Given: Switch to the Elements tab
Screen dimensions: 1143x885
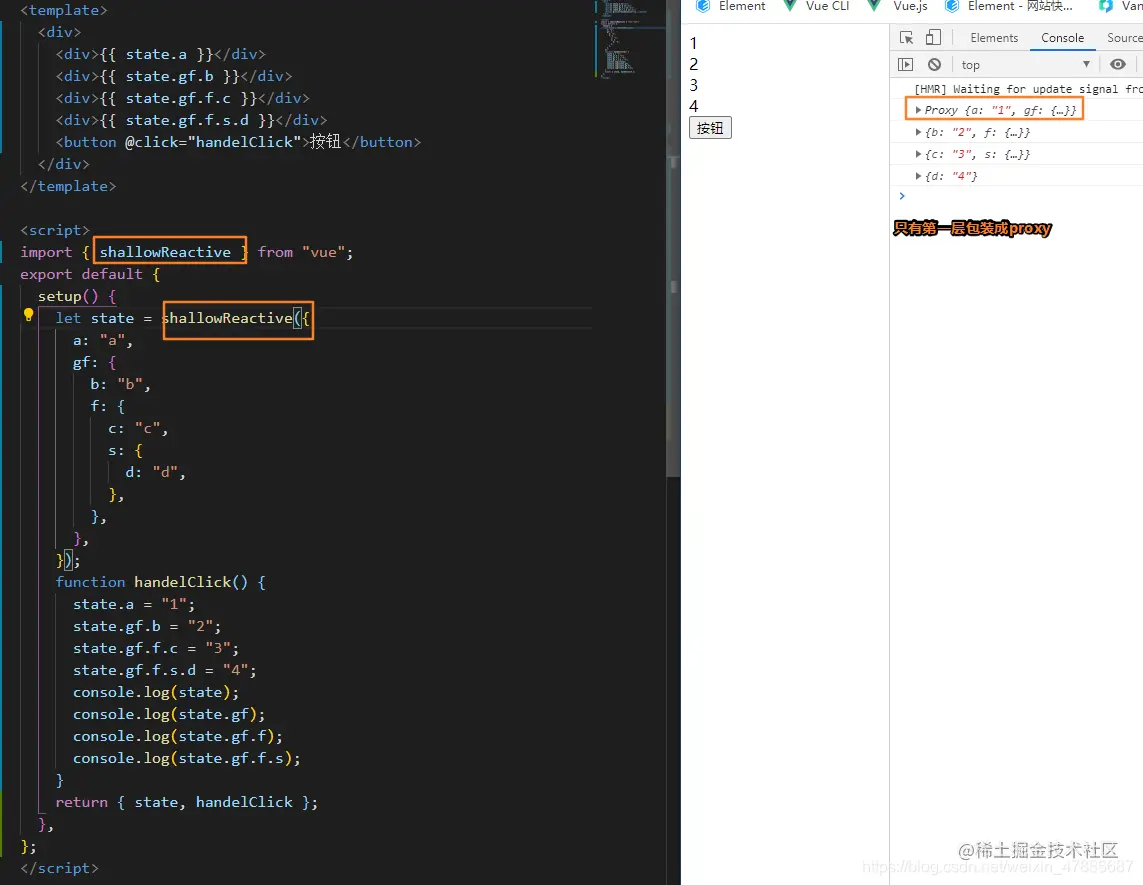Looking at the screenshot, I should 994,38.
